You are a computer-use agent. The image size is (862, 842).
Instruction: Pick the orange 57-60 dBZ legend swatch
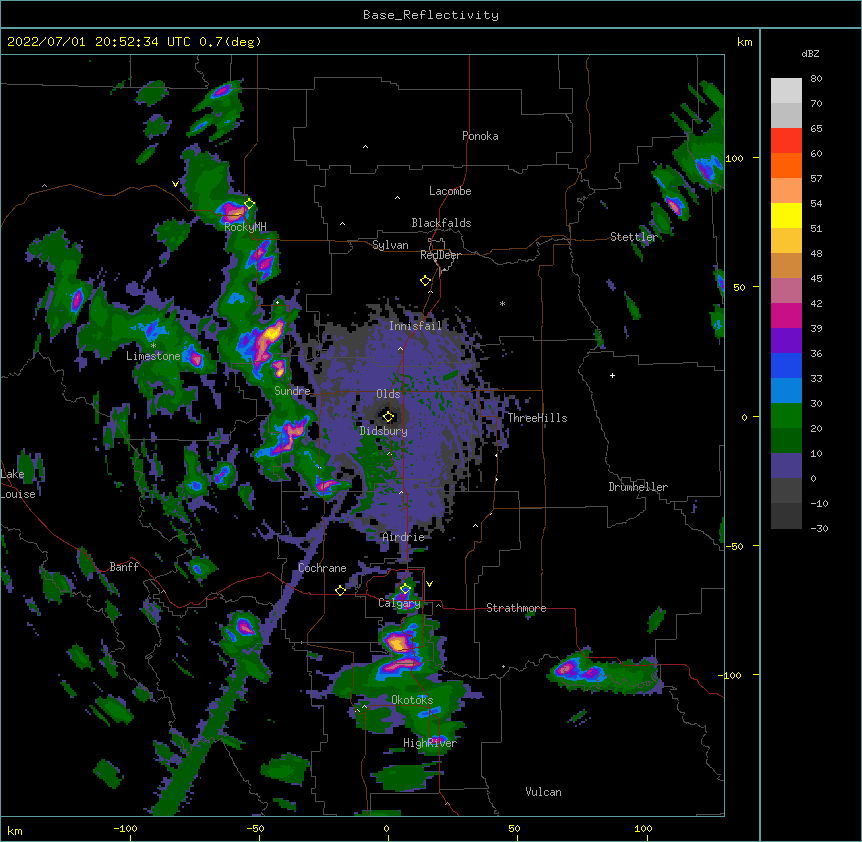[x=786, y=166]
